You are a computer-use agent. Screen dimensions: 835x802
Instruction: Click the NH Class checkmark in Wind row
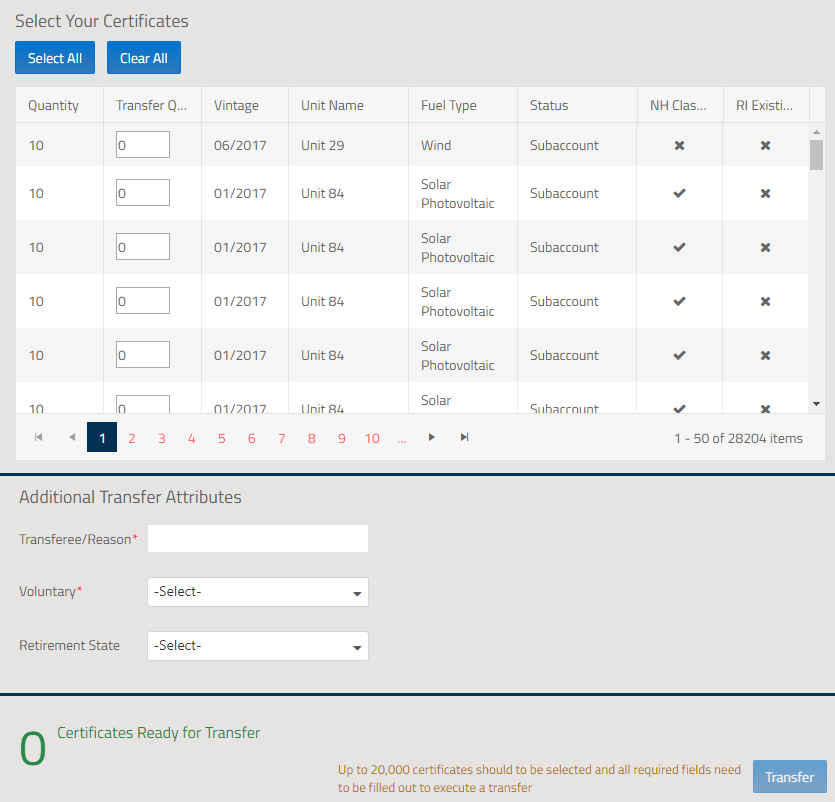(679, 146)
